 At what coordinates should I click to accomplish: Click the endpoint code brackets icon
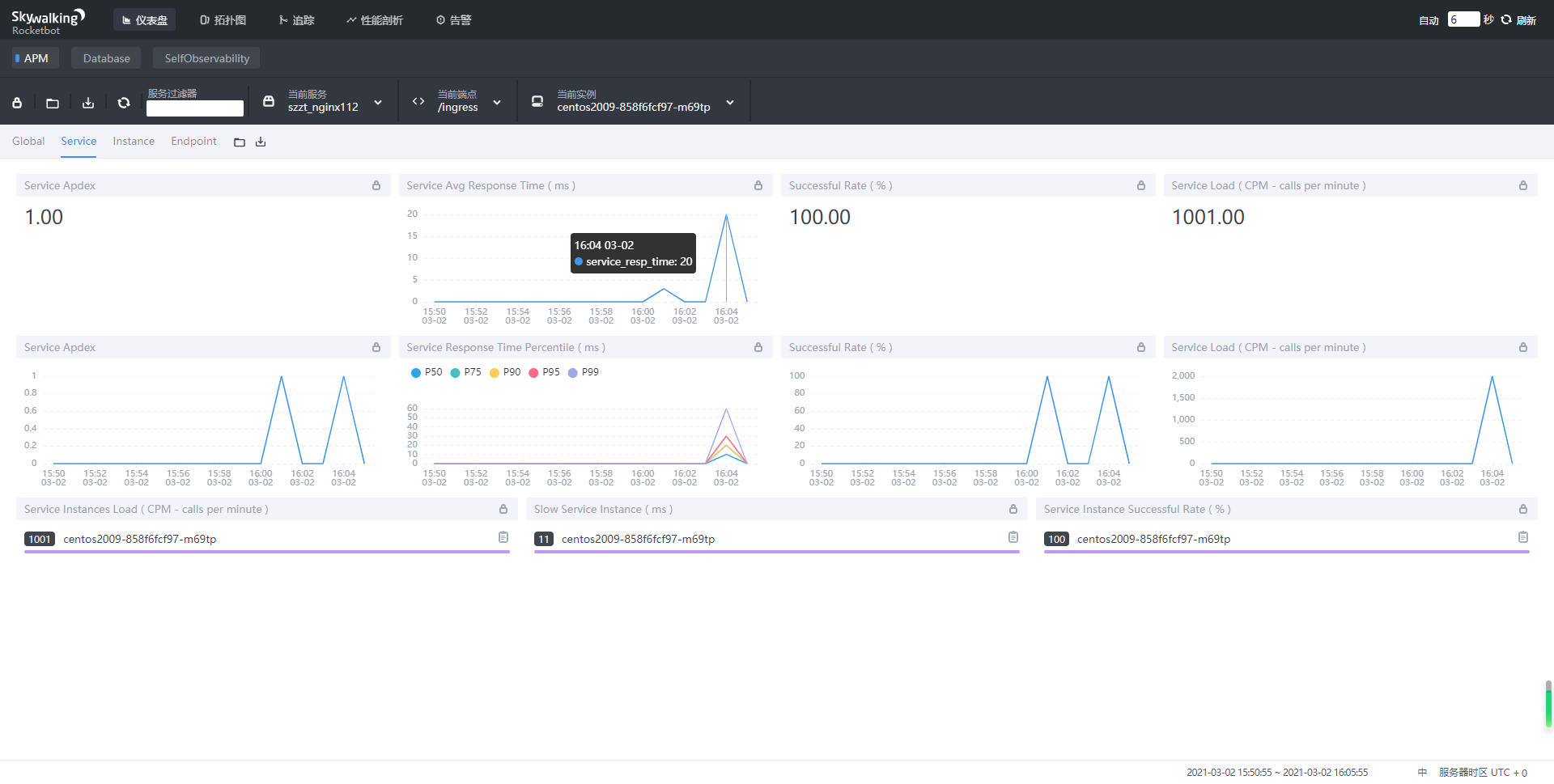(418, 101)
